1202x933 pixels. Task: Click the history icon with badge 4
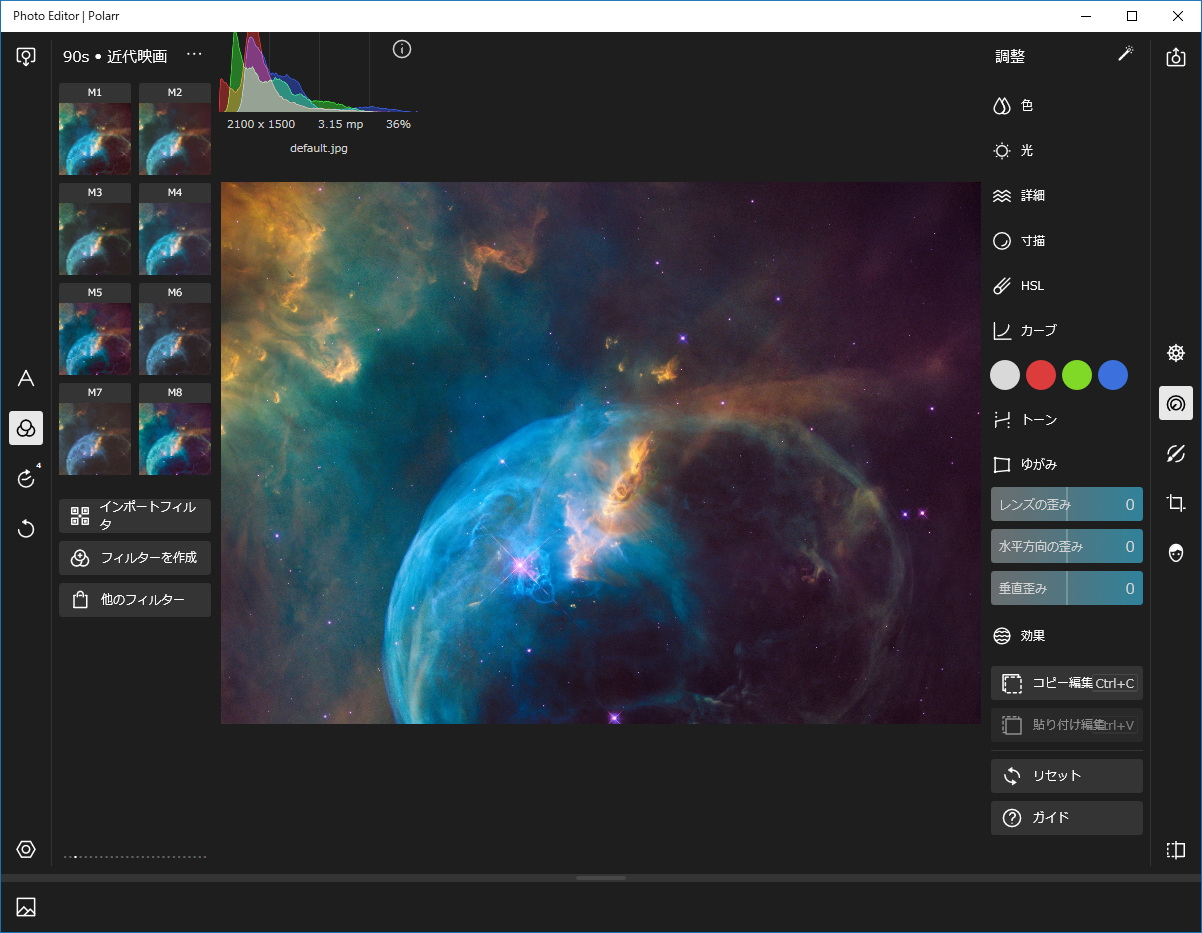click(x=26, y=479)
